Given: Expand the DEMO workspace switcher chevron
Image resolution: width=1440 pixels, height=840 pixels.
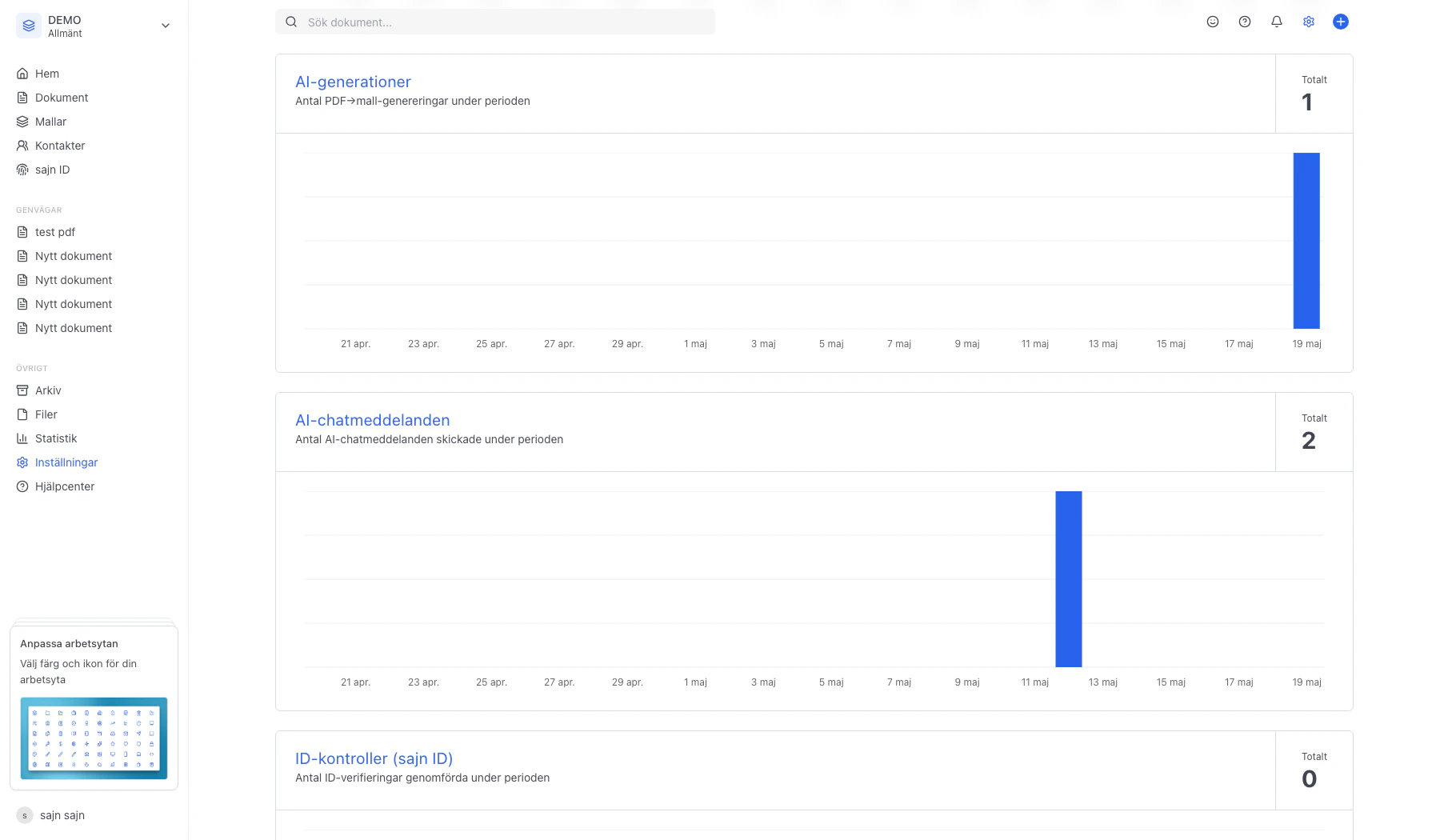Looking at the screenshot, I should point(166,26).
